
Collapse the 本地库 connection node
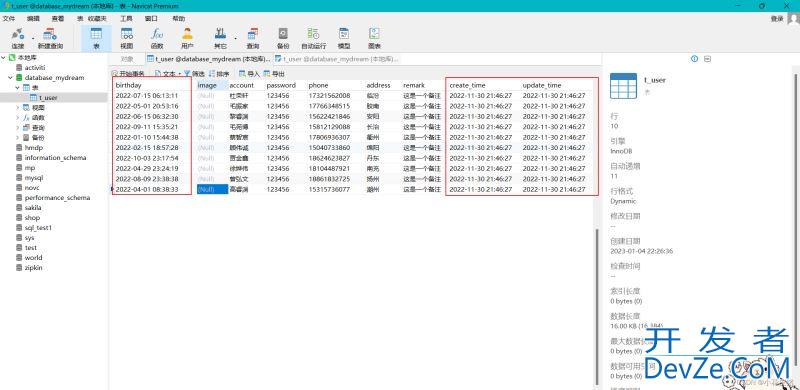4,58
